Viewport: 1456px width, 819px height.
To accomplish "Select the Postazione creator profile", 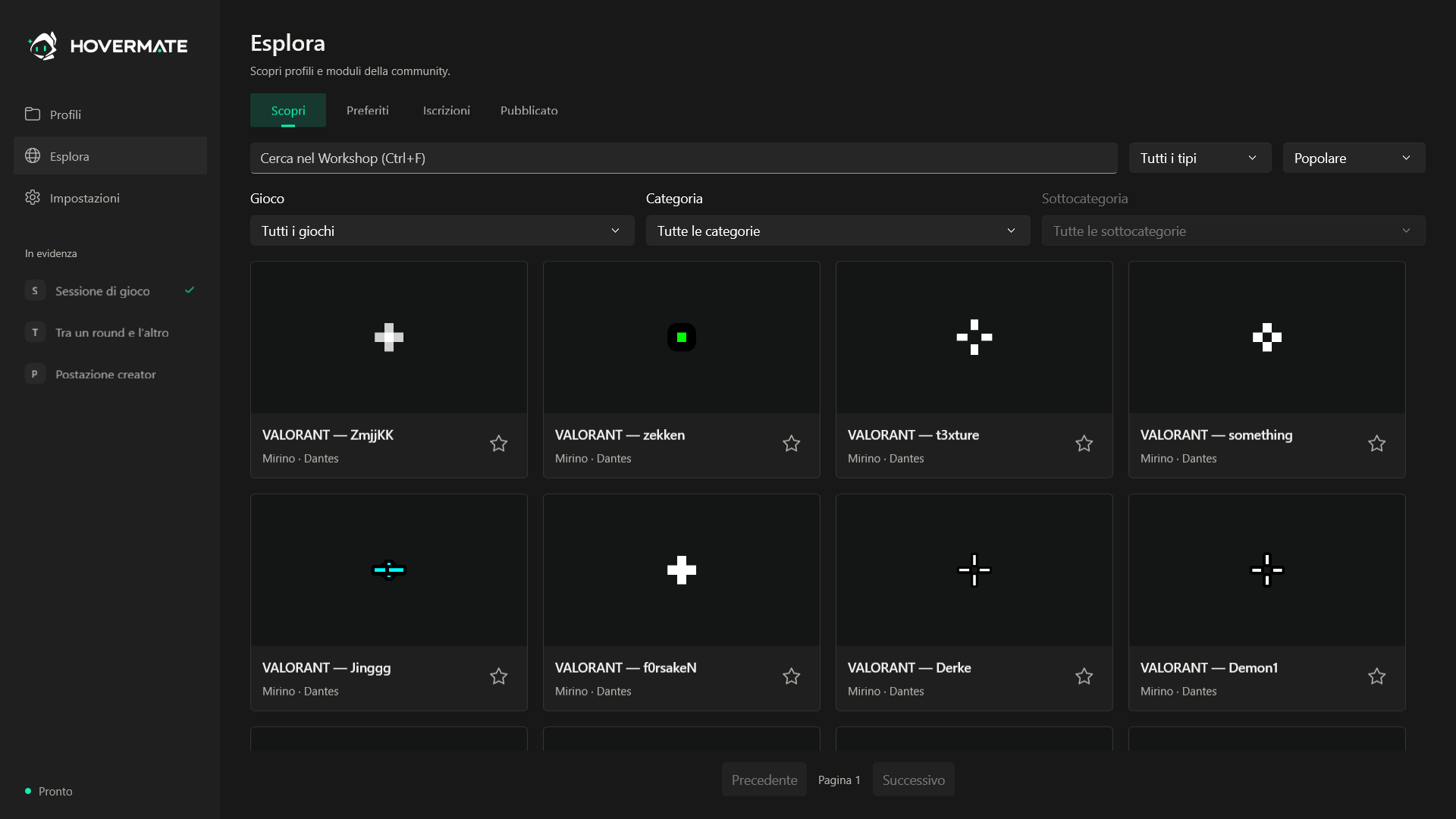I will [x=110, y=374].
